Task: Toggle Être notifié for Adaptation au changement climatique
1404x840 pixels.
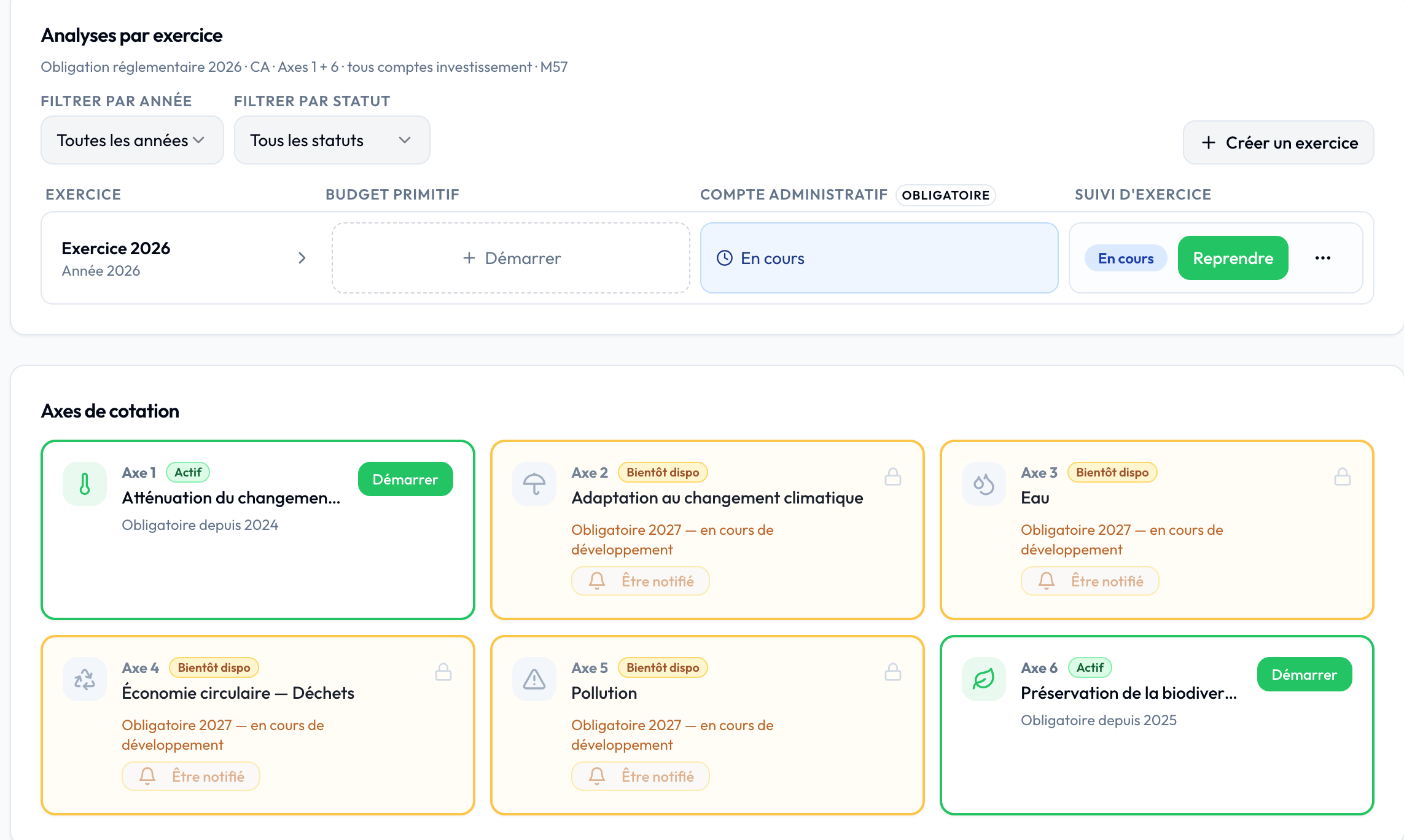Action: (x=641, y=581)
